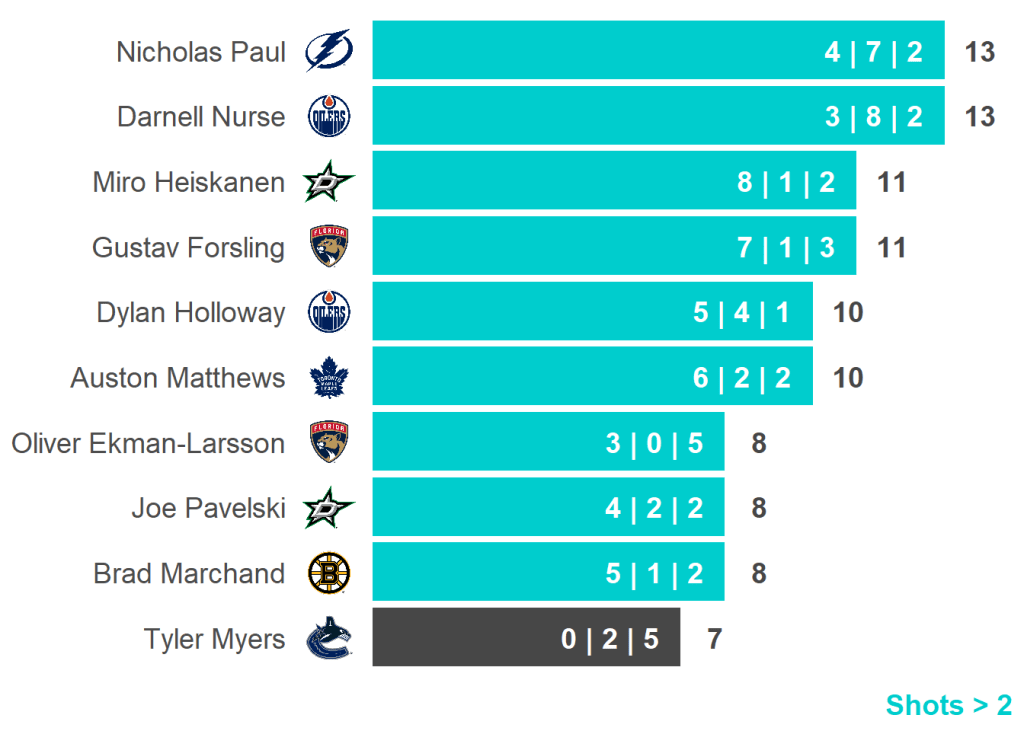
Task: Click Florida Panthers logo beside Gustav Forsling
Action: [329, 247]
